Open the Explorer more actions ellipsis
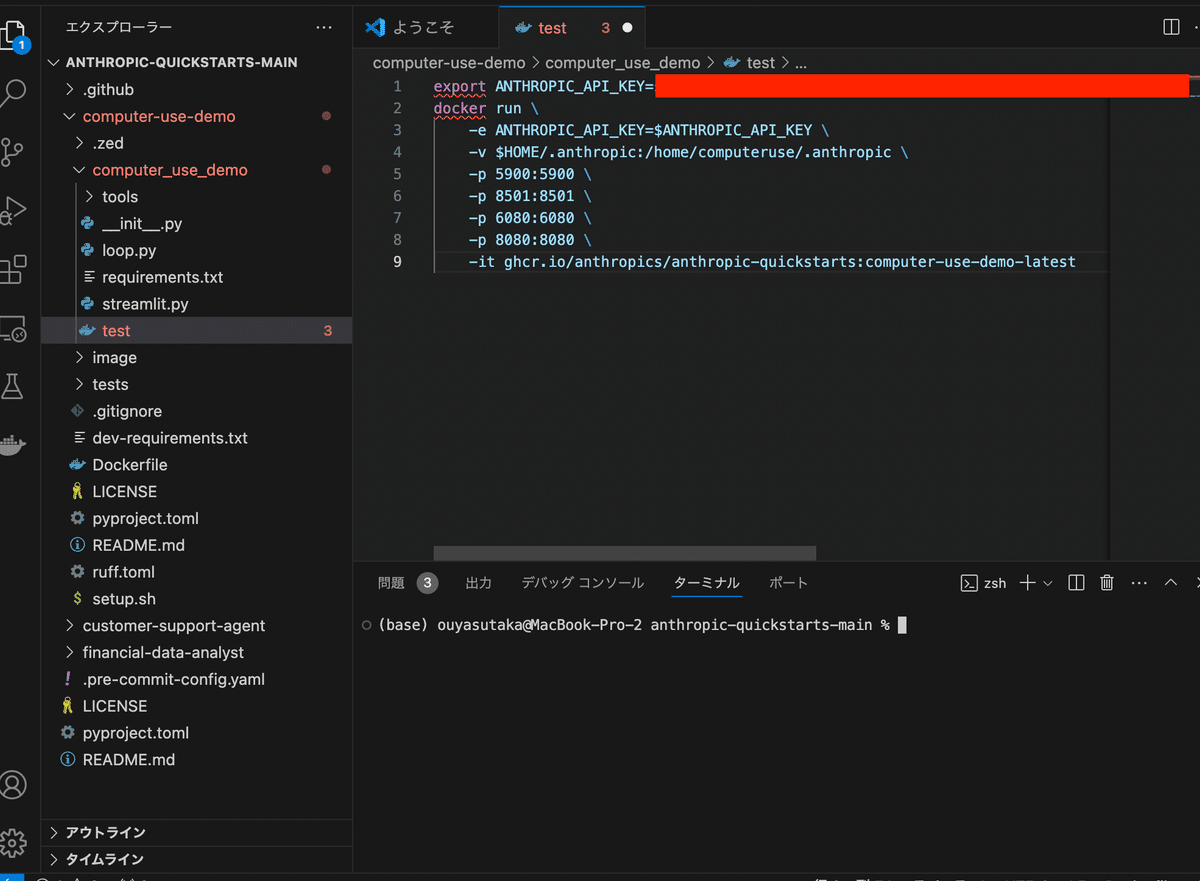Screen dimensions: 1200x881 click(x=324, y=28)
